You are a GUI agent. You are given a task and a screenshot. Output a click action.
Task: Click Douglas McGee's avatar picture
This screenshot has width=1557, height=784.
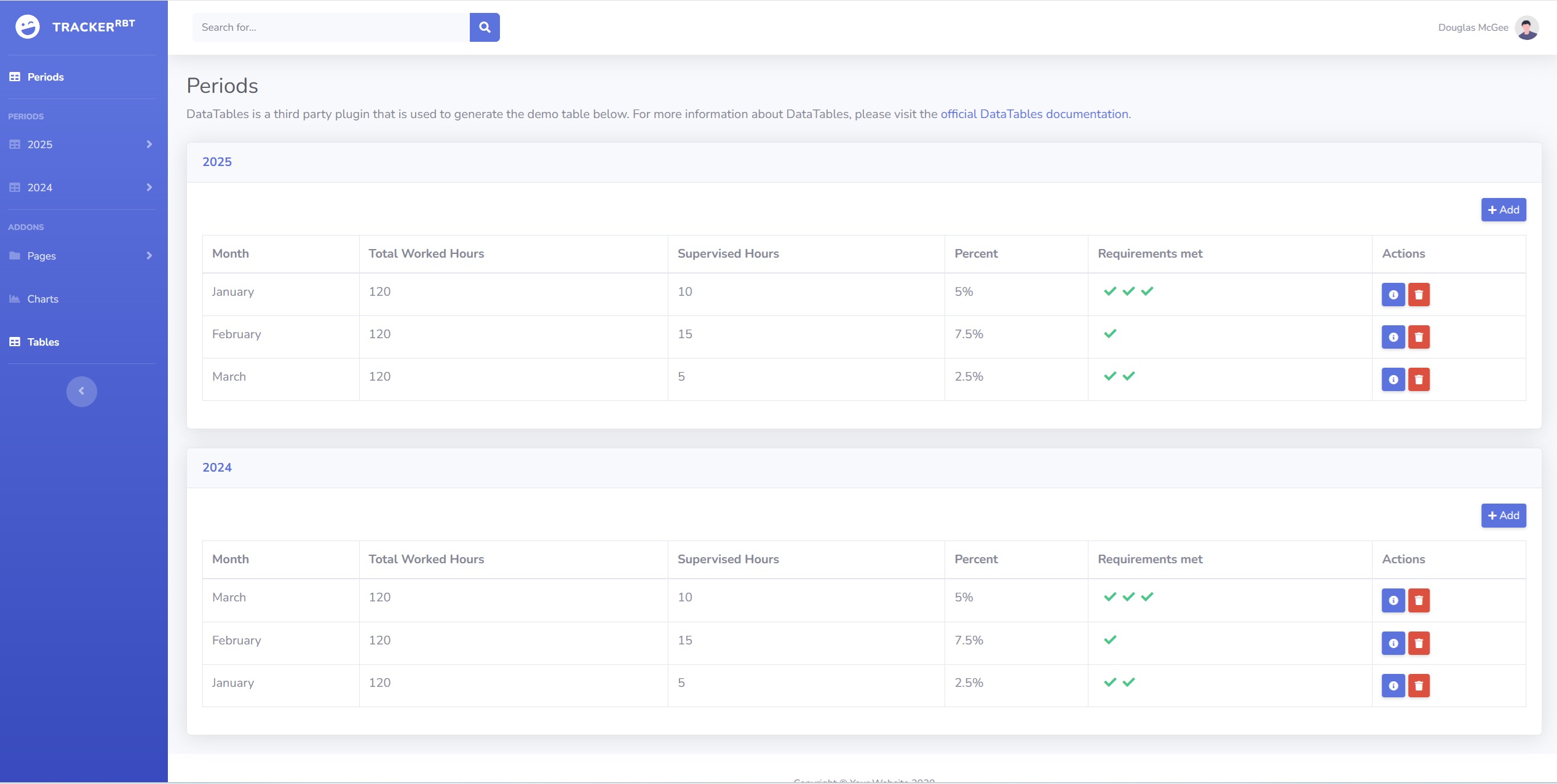click(1526, 28)
